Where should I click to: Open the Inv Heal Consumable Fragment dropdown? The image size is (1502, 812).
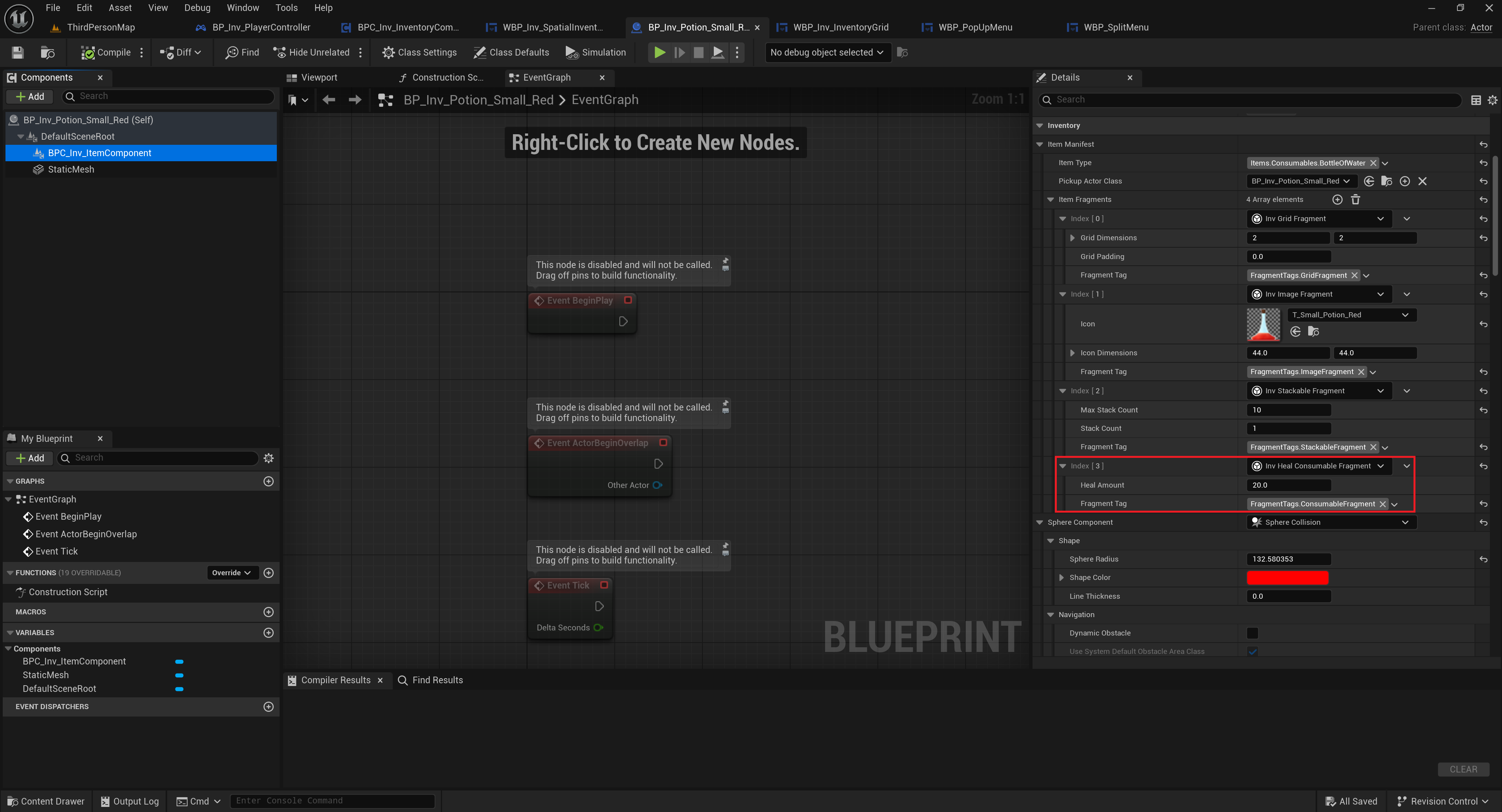click(x=1318, y=466)
